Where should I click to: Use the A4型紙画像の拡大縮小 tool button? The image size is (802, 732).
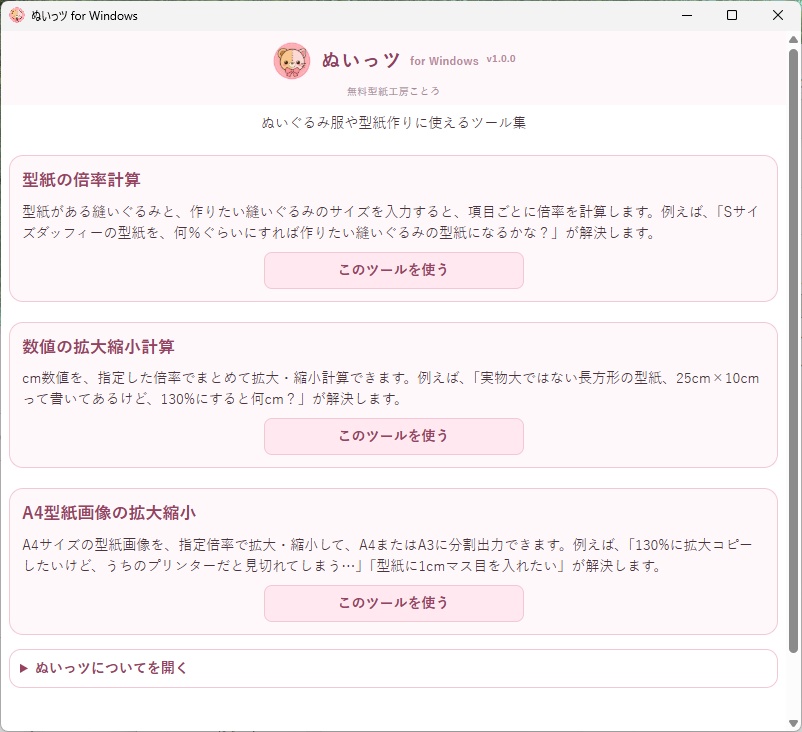394,603
